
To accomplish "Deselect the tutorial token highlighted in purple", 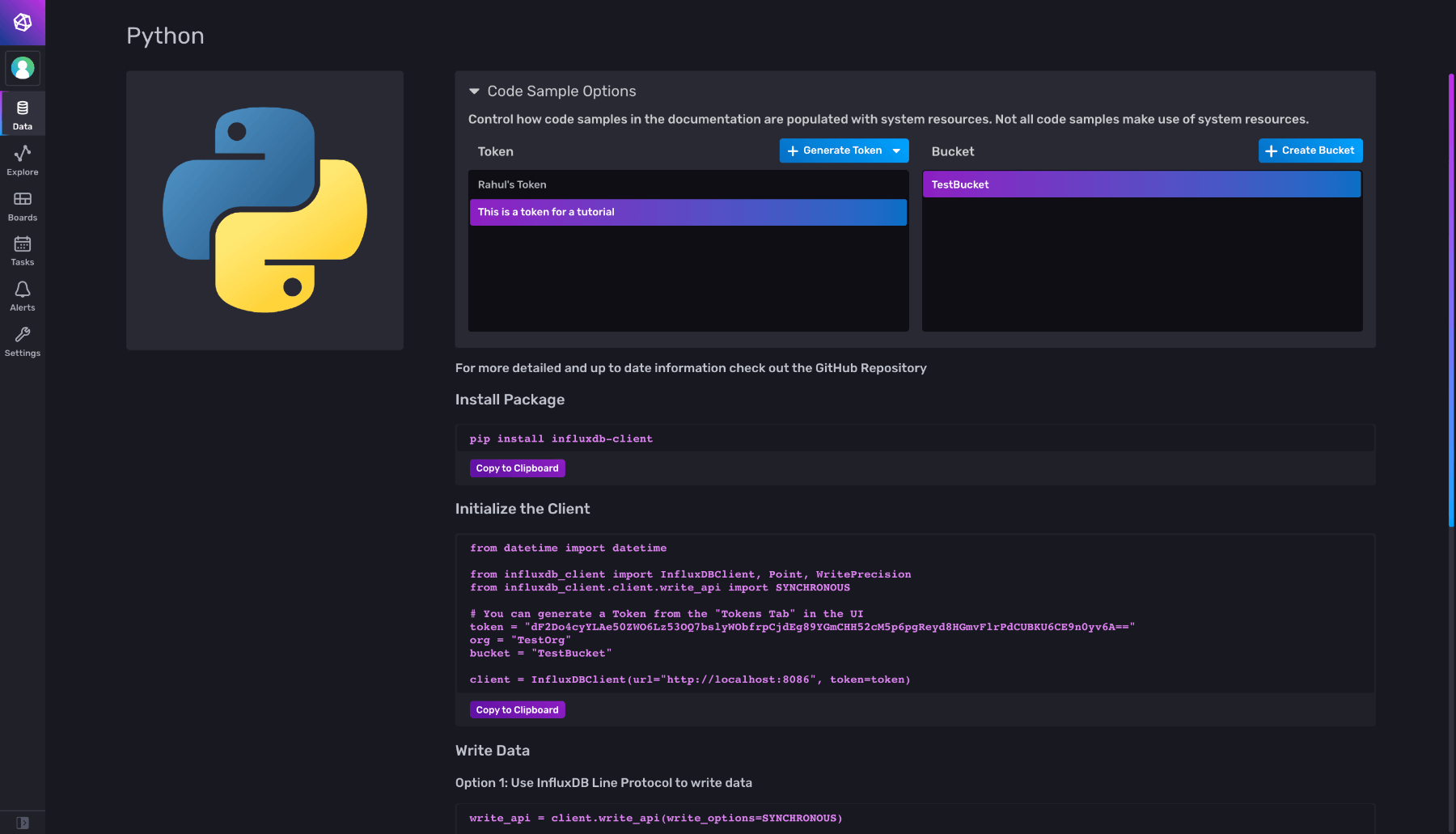I will click(x=688, y=212).
